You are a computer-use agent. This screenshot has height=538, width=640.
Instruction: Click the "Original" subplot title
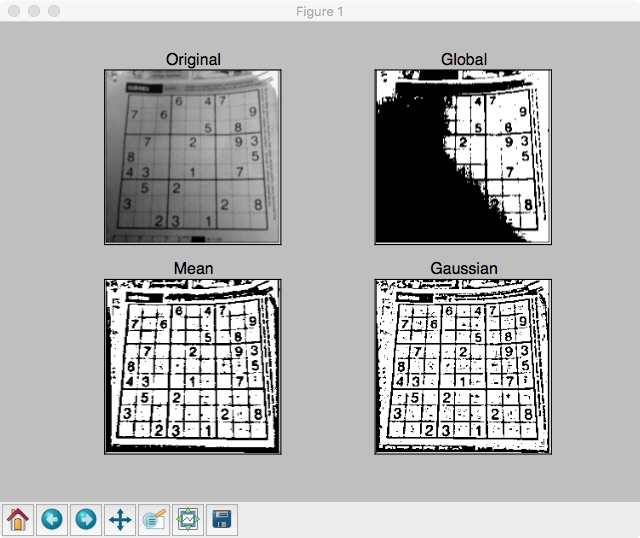coord(193,60)
